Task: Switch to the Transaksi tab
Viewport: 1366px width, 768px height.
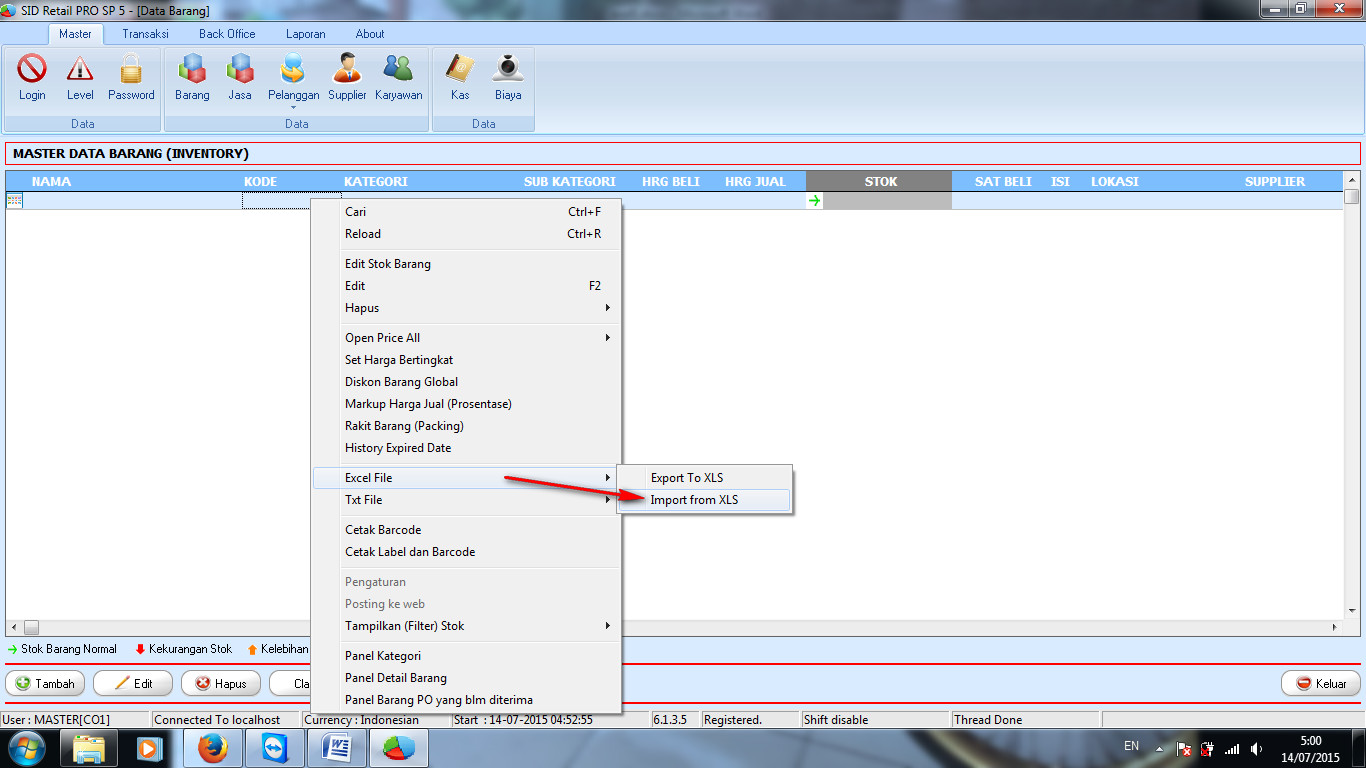Action: point(145,34)
